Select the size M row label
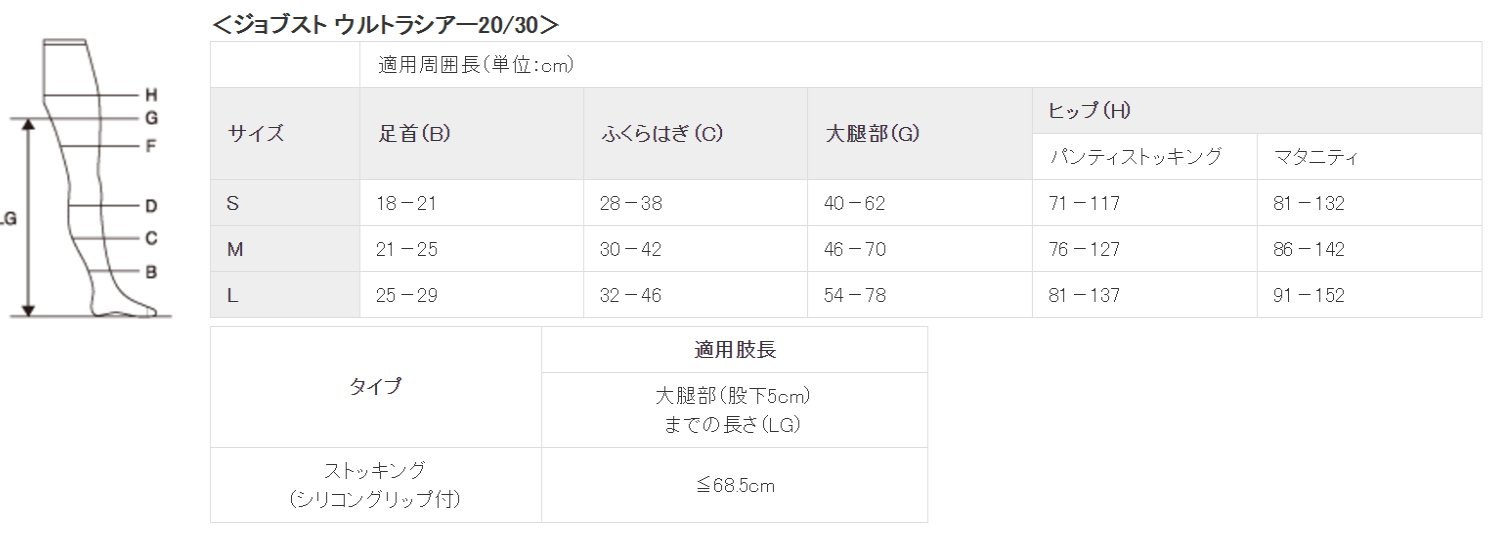Image resolution: width=1489 pixels, height=537 pixels. point(235,250)
